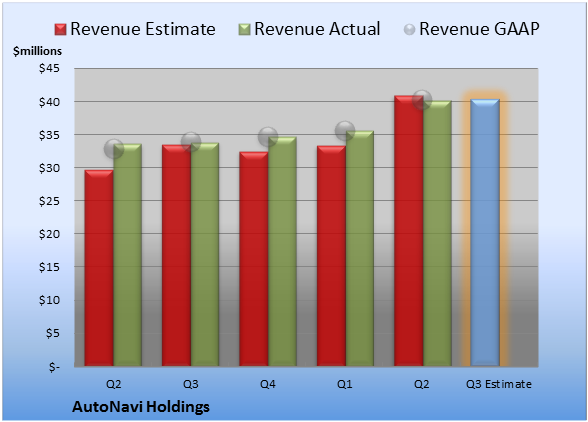Select the "Q3" quarter axis label
The image size is (588, 422).
click(190, 384)
